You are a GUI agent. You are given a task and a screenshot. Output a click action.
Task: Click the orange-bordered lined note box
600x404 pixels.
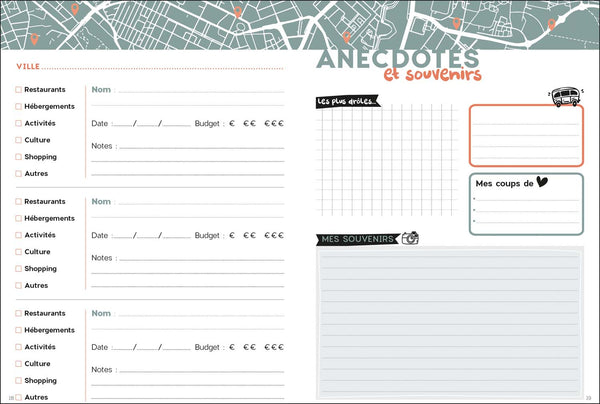click(x=526, y=135)
